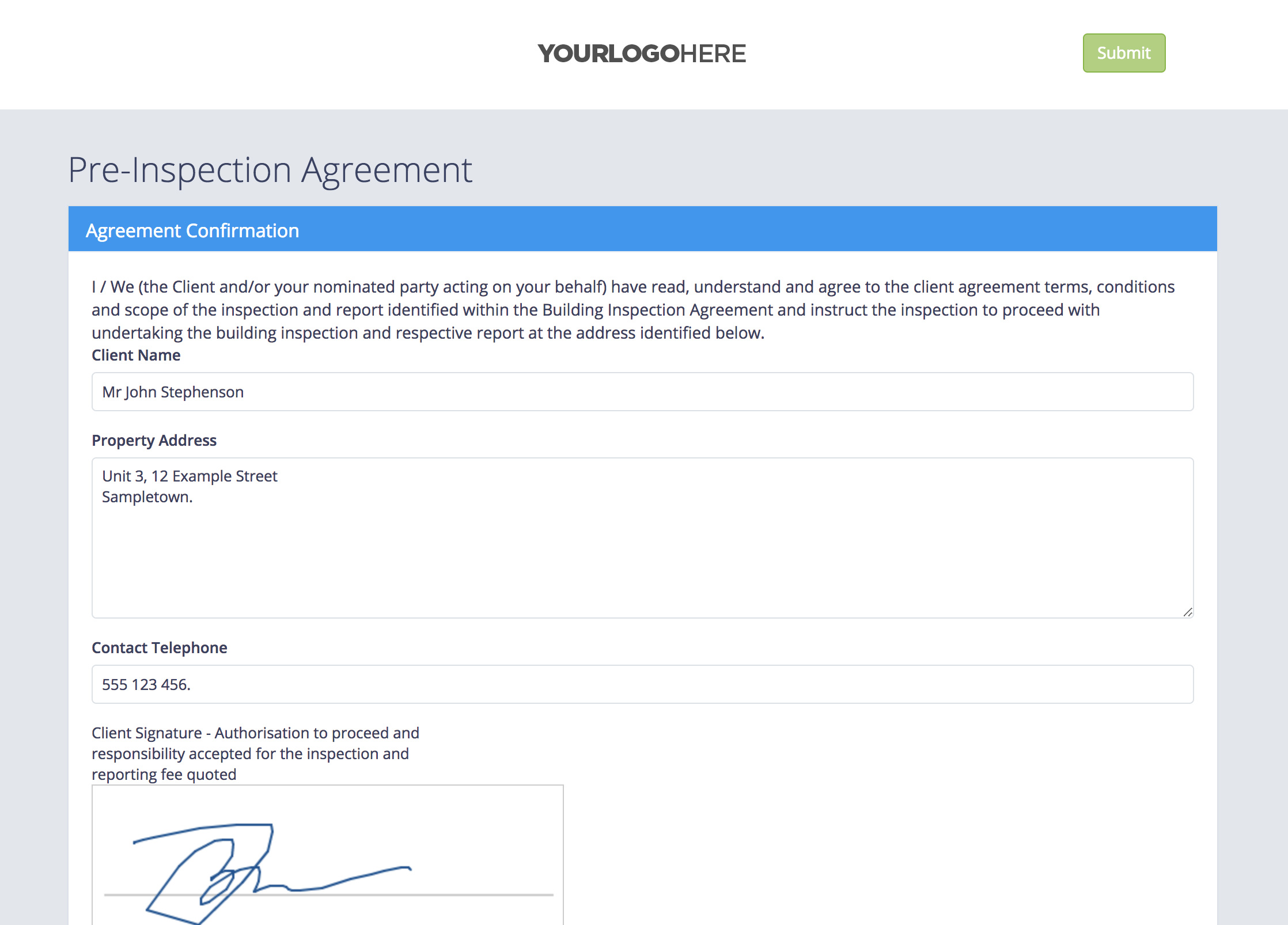Click the Client Name label

click(x=136, y=355)
